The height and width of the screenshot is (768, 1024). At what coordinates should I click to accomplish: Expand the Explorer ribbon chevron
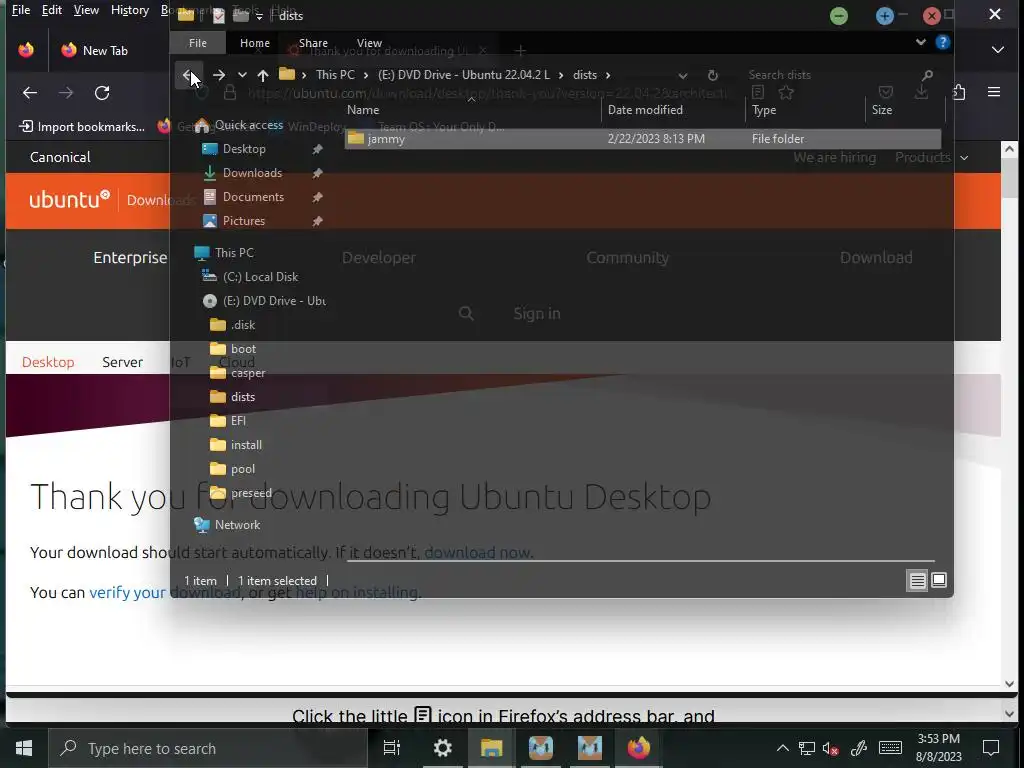[920, 42]
